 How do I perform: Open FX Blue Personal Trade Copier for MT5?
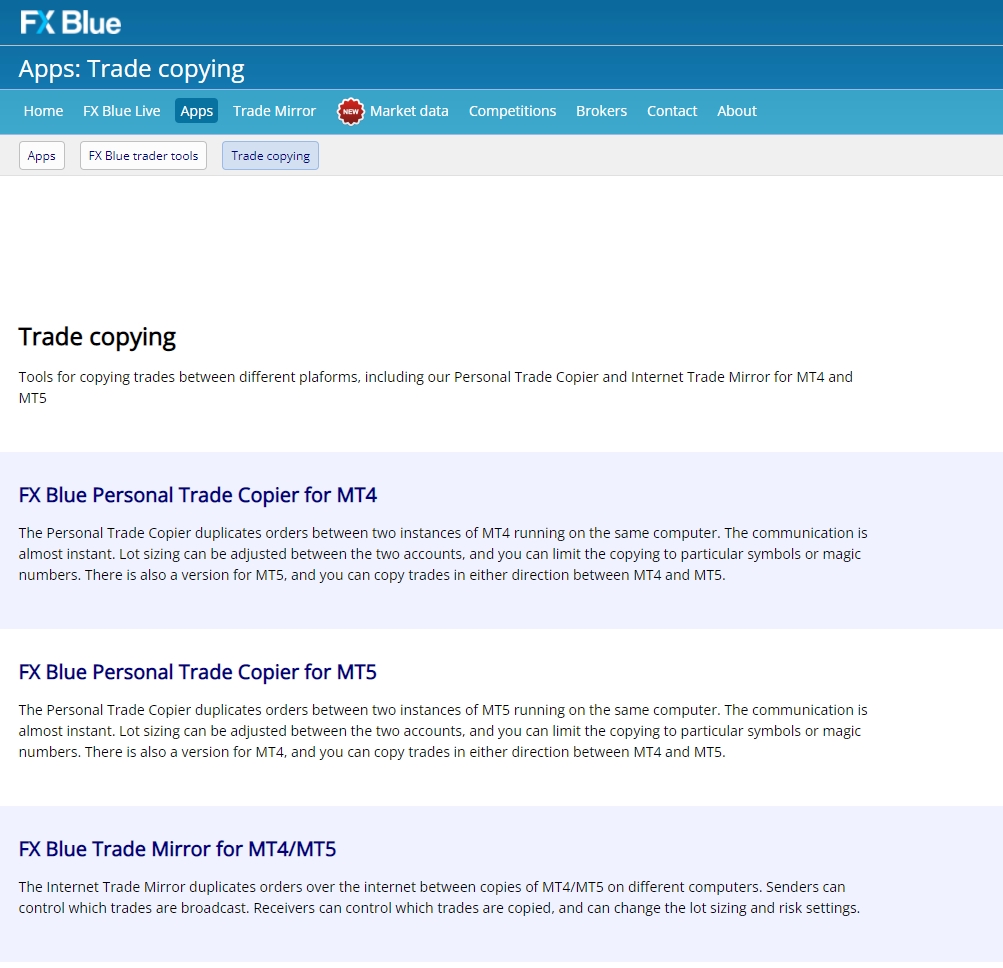pos(198,672)
